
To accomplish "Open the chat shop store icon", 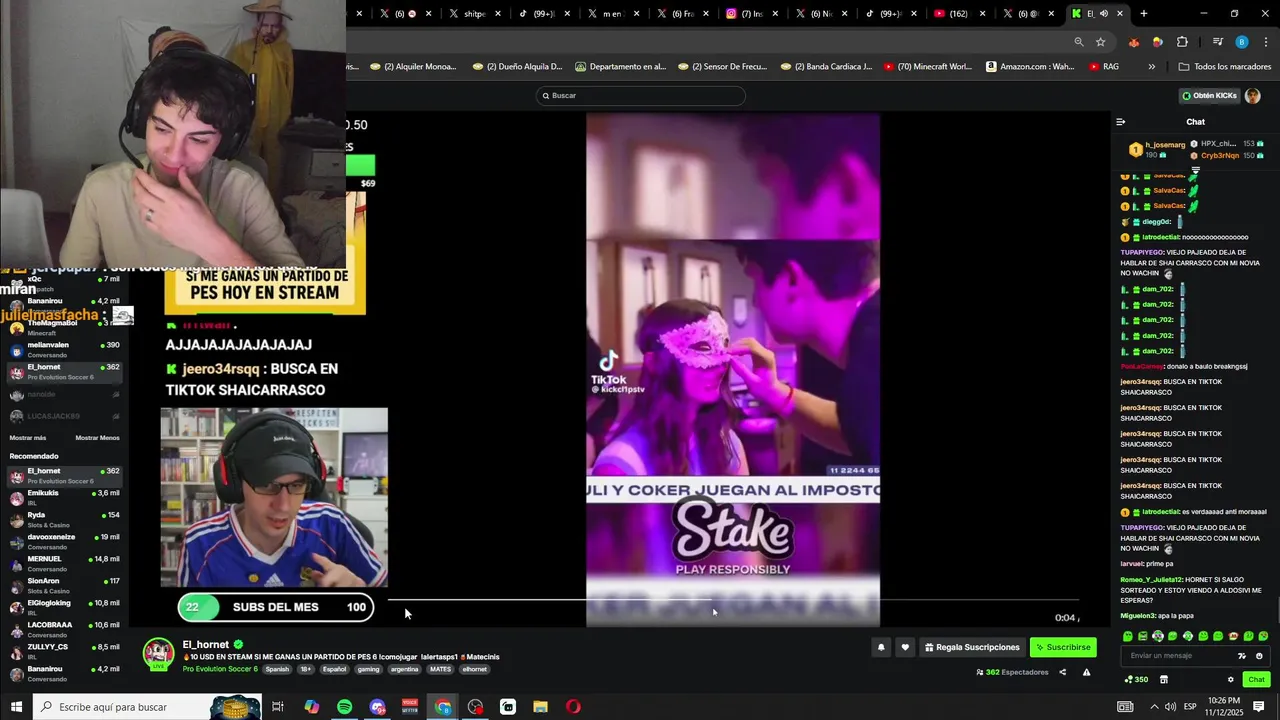I will [x=1164, y=680].
